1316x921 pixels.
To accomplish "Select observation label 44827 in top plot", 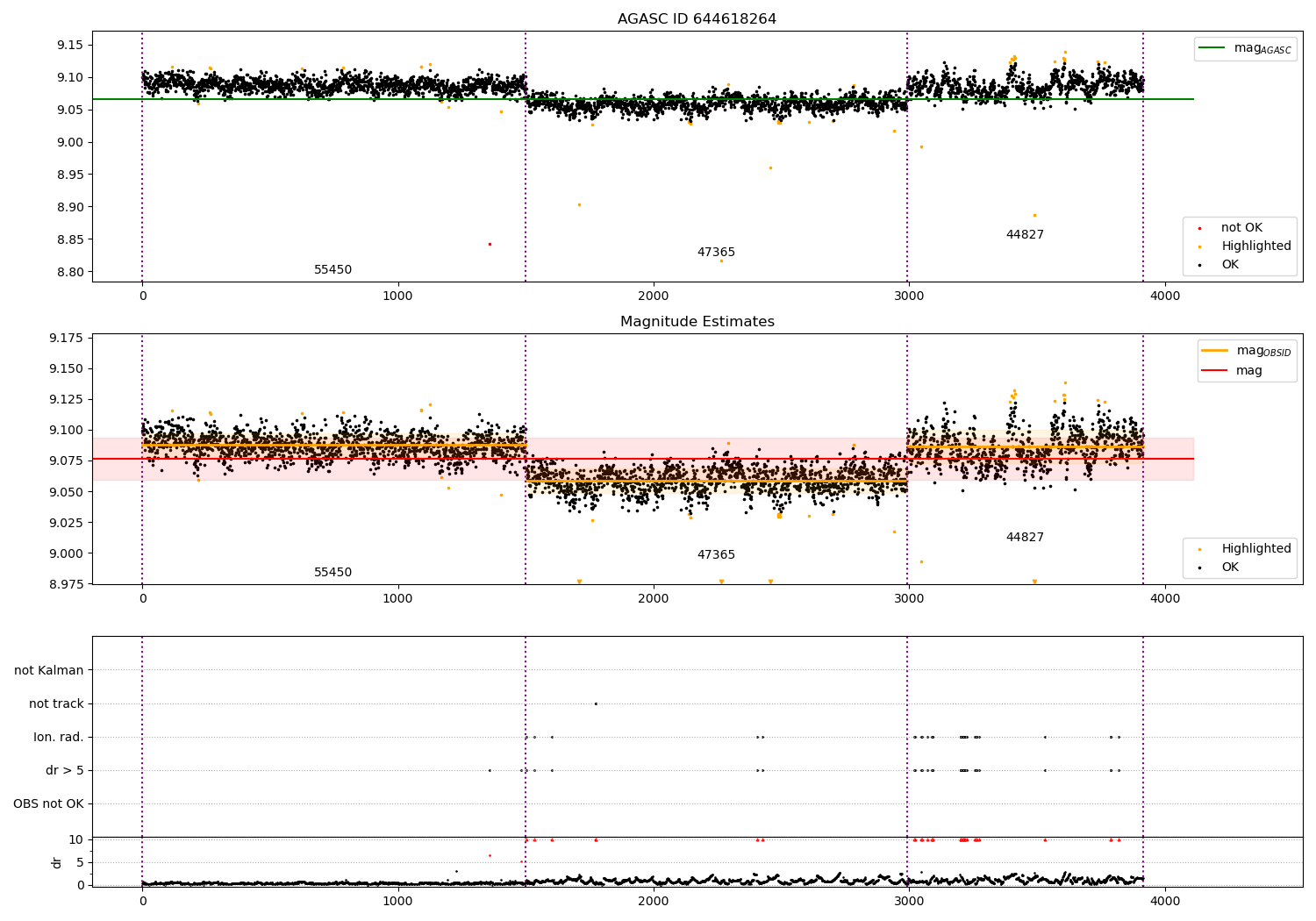I will [x=1025, y=235].
